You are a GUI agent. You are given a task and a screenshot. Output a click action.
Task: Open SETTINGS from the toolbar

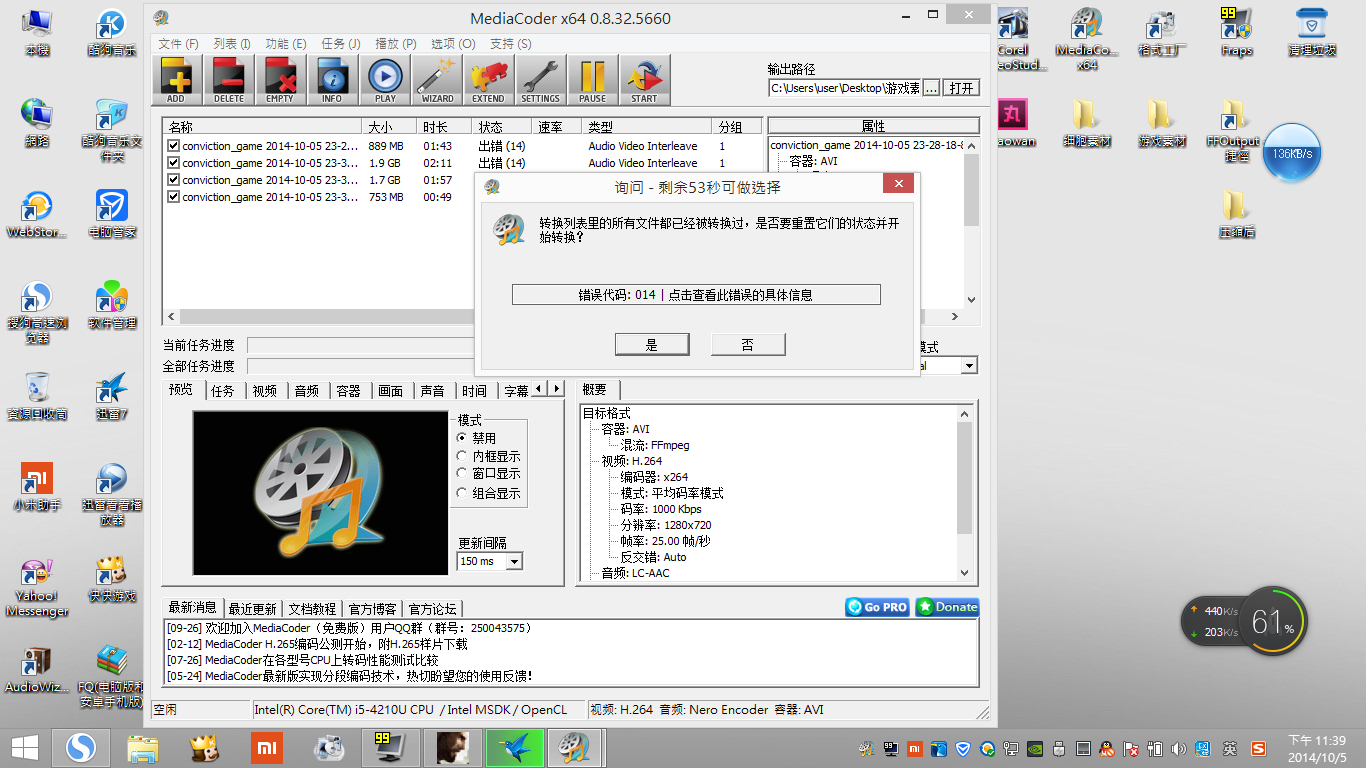(x=541, y=80)
